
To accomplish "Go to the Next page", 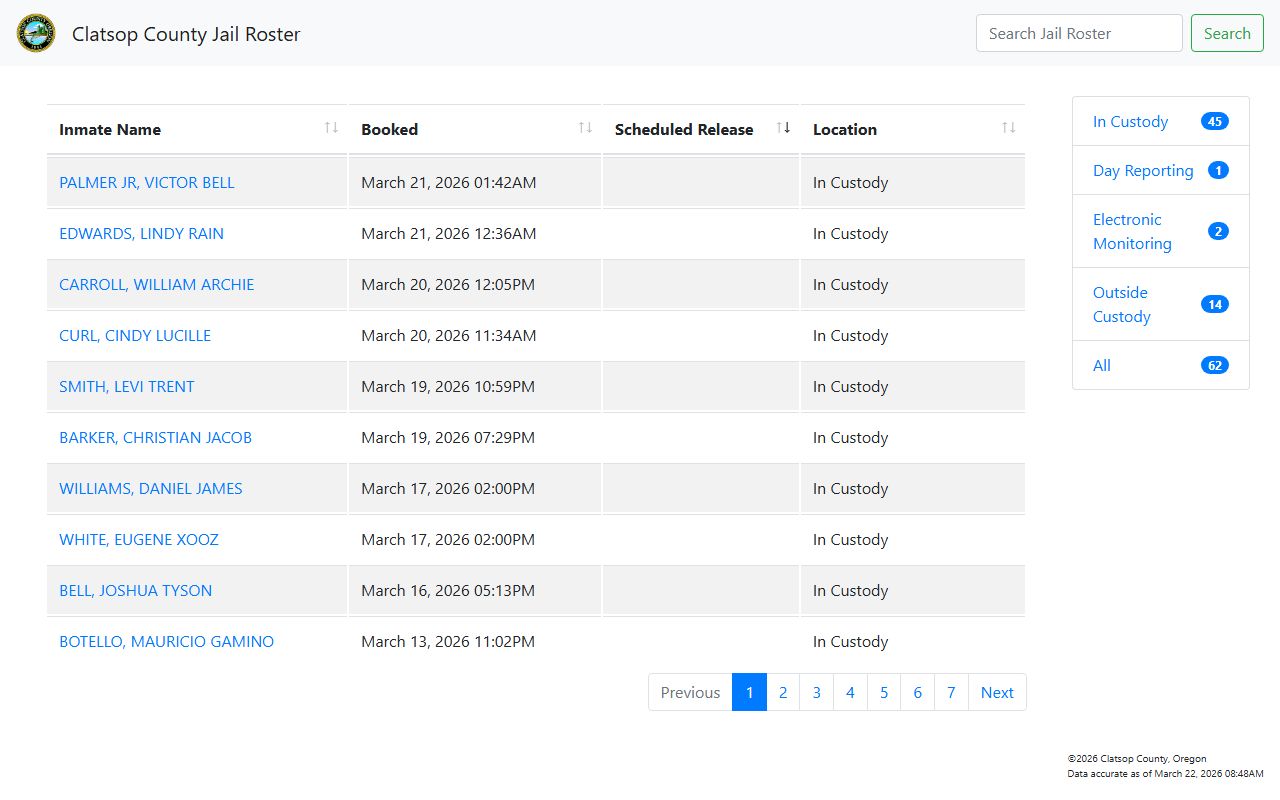I will [x=996, y=693].
